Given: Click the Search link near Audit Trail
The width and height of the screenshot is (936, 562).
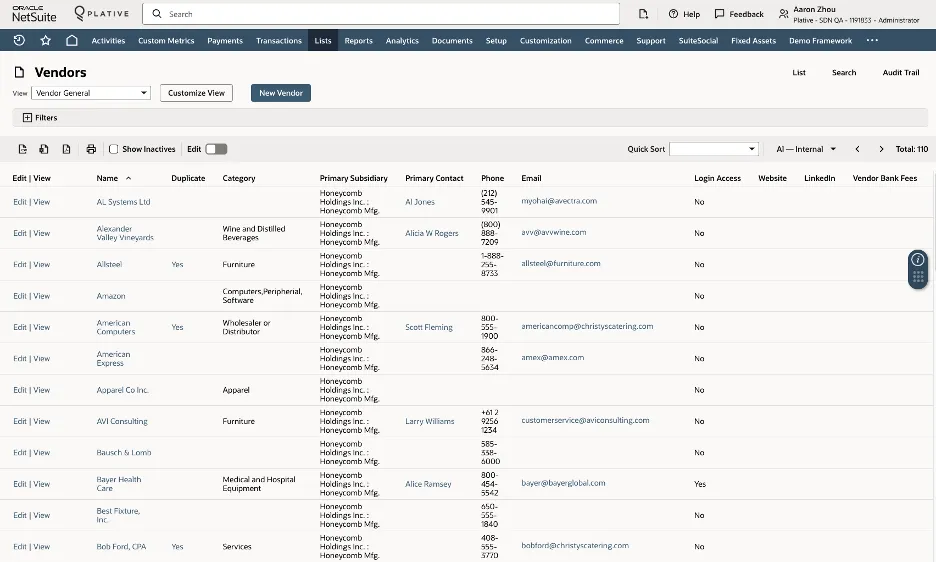Looking at the screenshot, I should pos(844,72).
